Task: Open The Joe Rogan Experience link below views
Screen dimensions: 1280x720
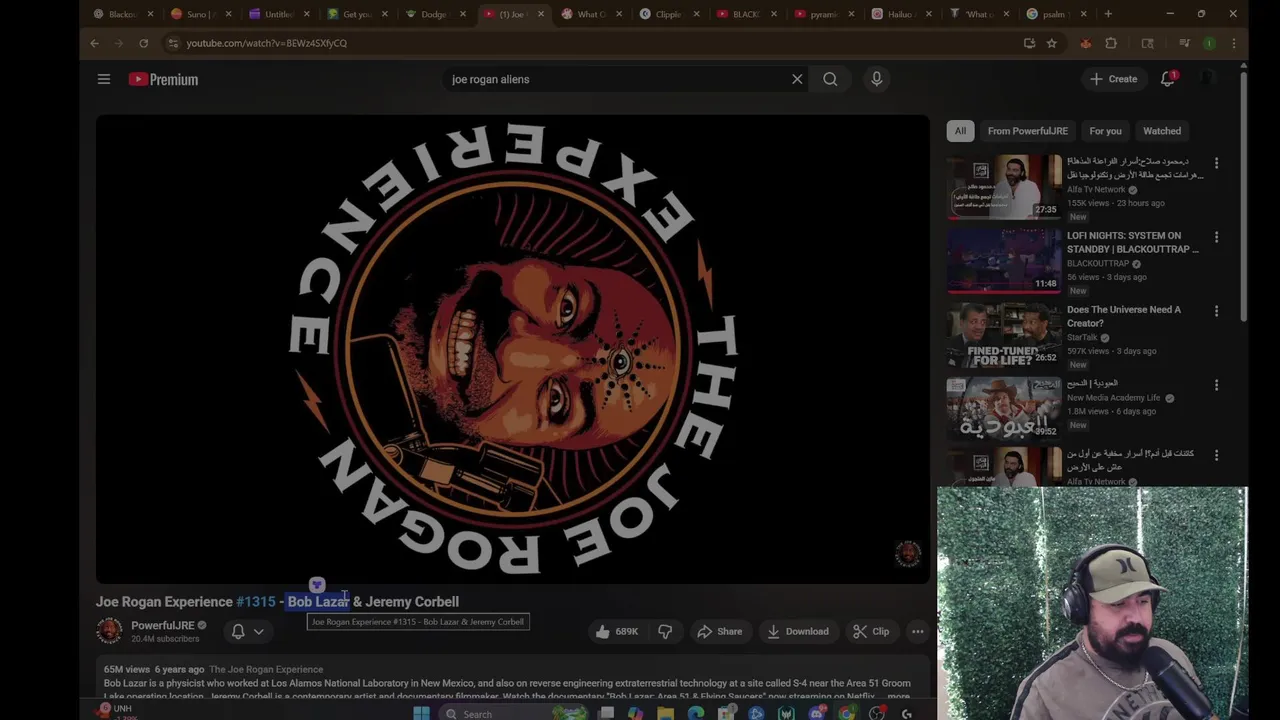Action: (266, 669)
